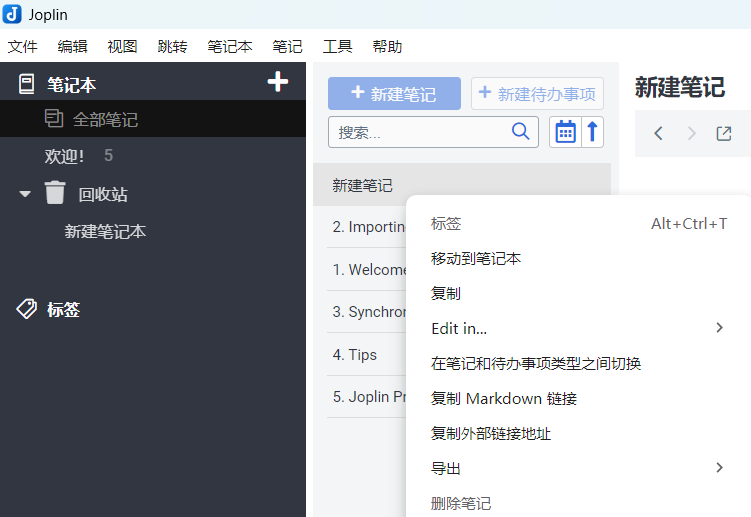Click the Joplin app logo icon

point(12,14)
